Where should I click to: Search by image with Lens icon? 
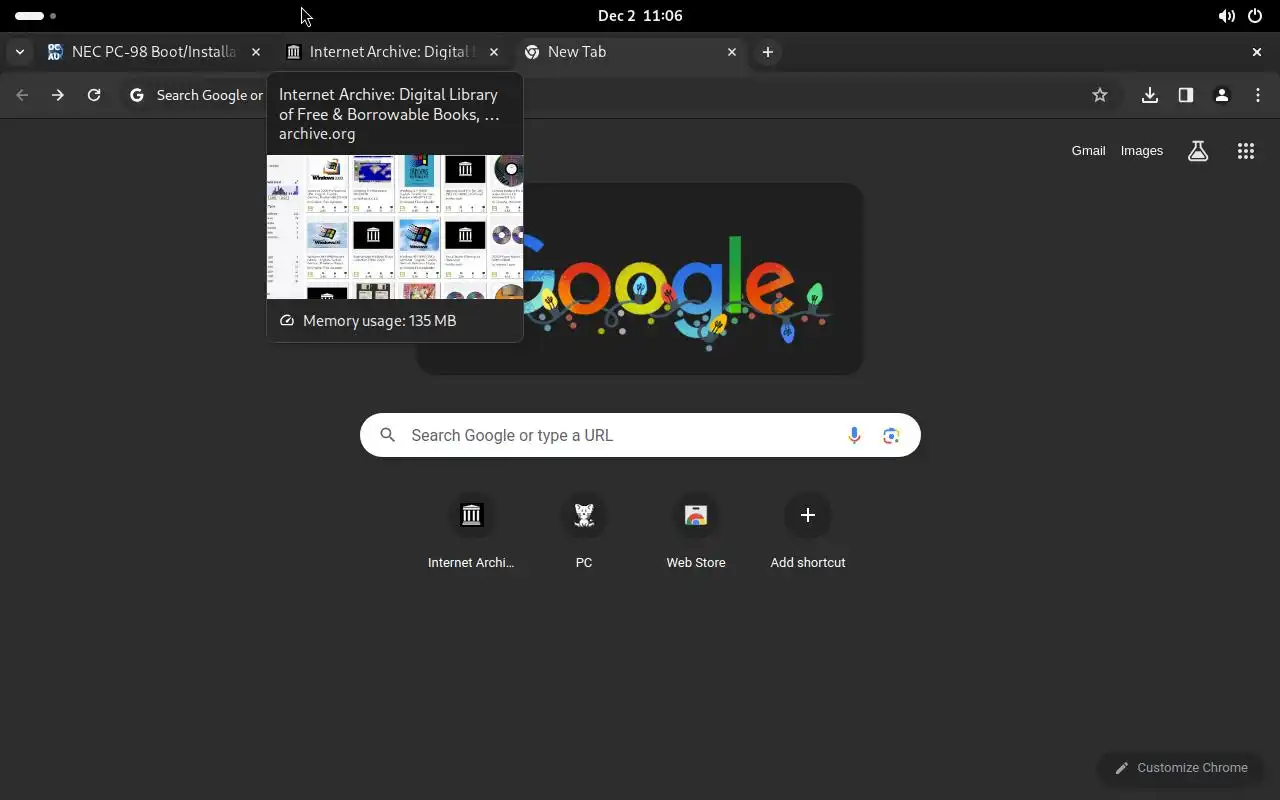point(891,435)
